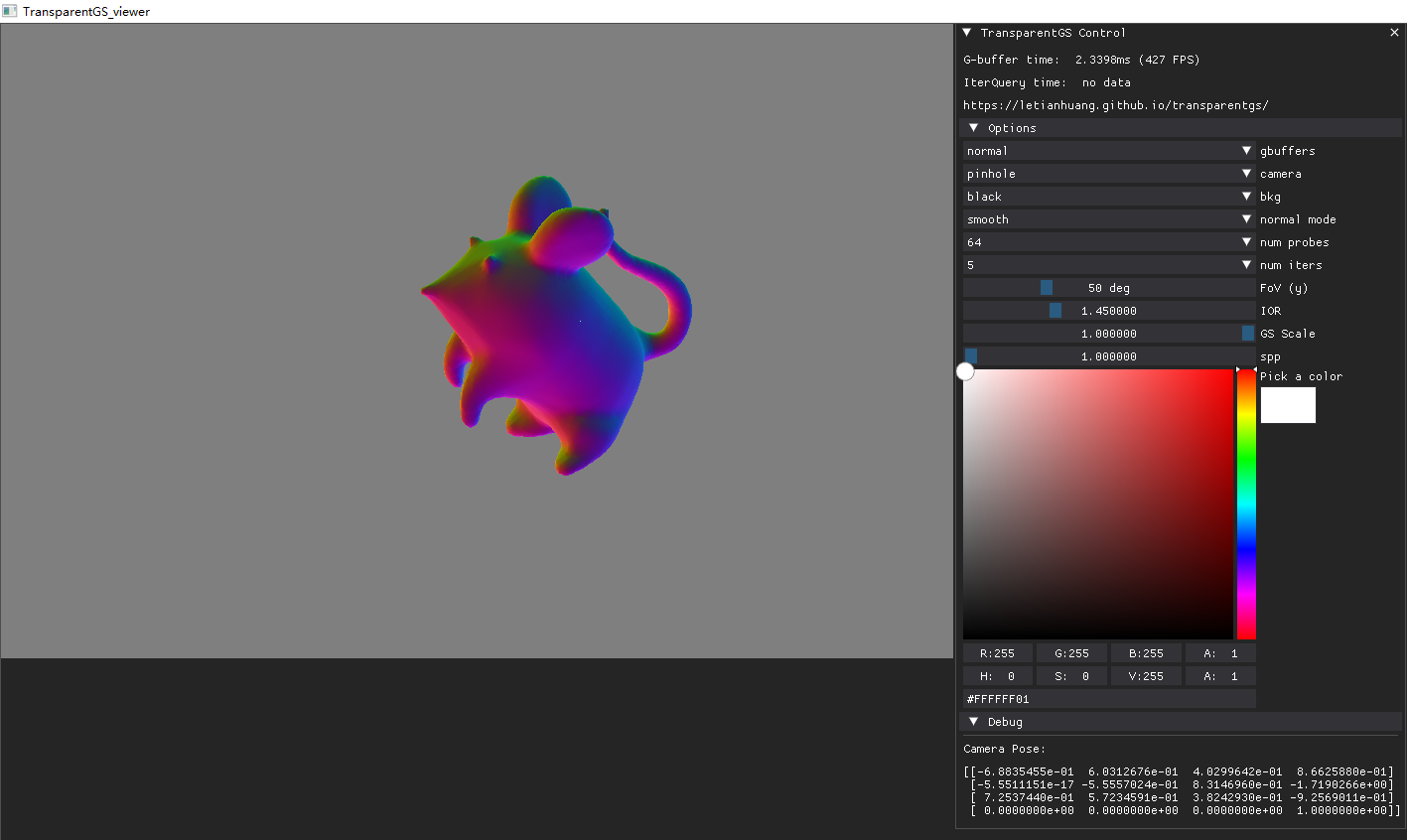Image resolution: width=1407 pixels, height=840 pixels.
Task: Open the camera dropdown showing pinhole
Action: point(1109,174)
